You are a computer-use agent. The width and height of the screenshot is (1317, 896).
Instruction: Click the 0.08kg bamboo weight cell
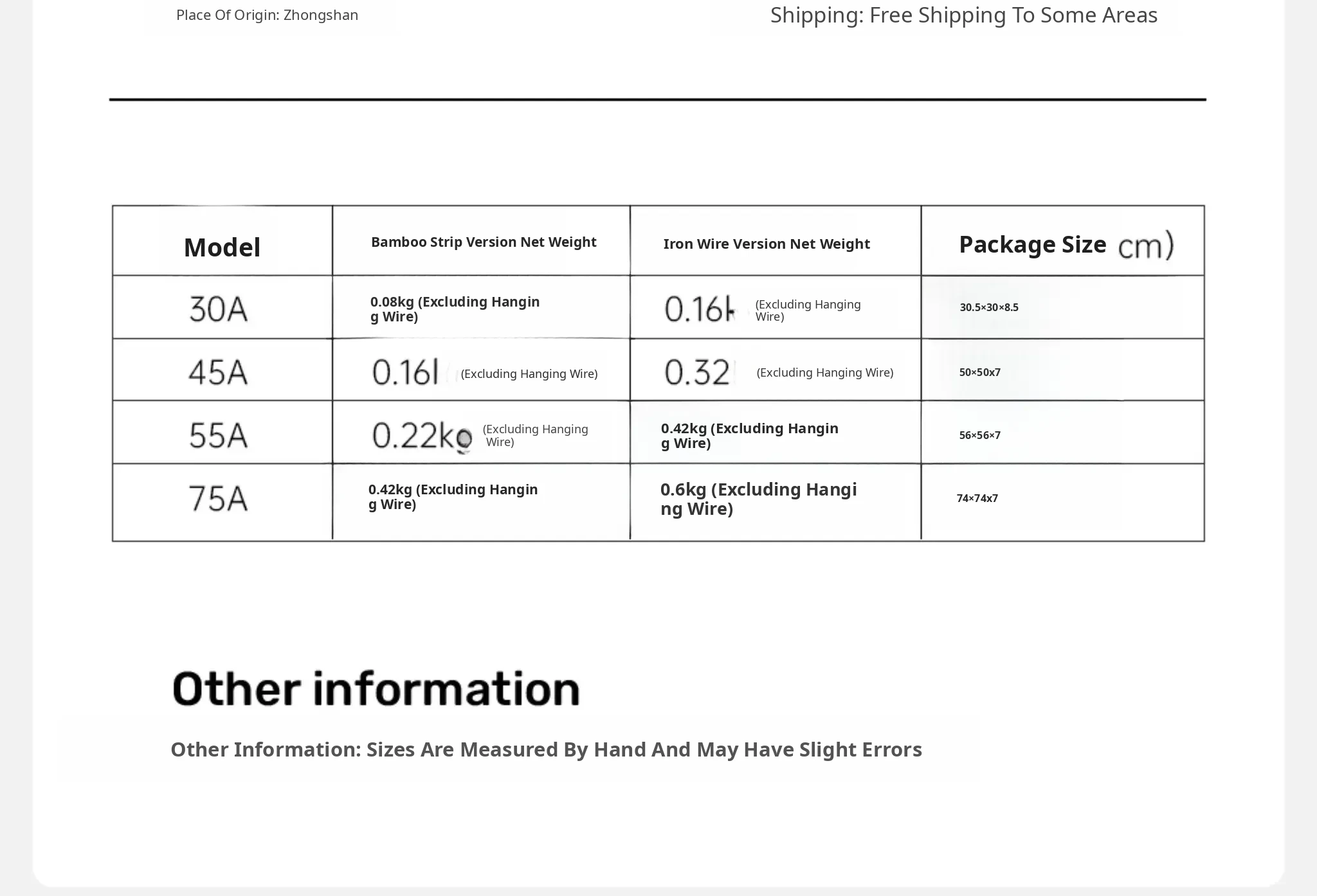tap(455, 309)
